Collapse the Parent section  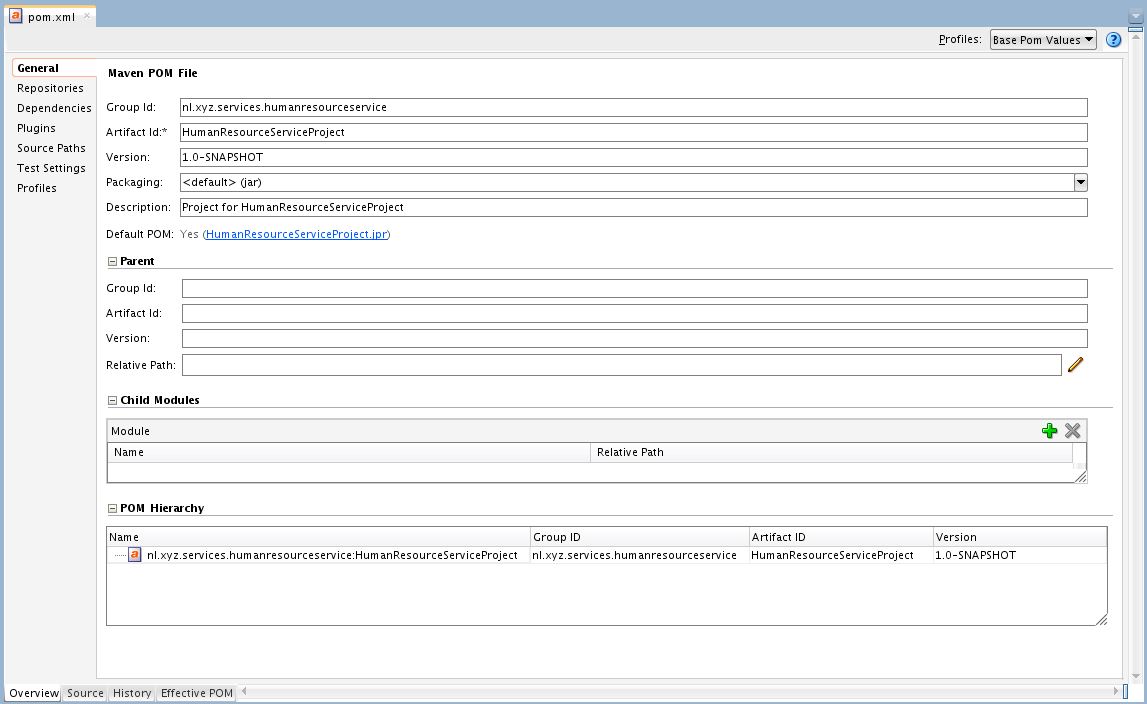click(112, 262)
